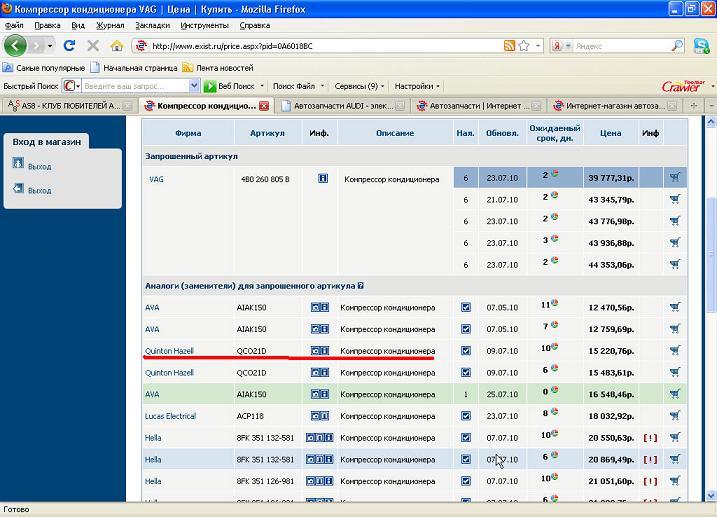Click the second Выход link in sidebar
Screen dimensions: 717x517
tap(39, 190)
